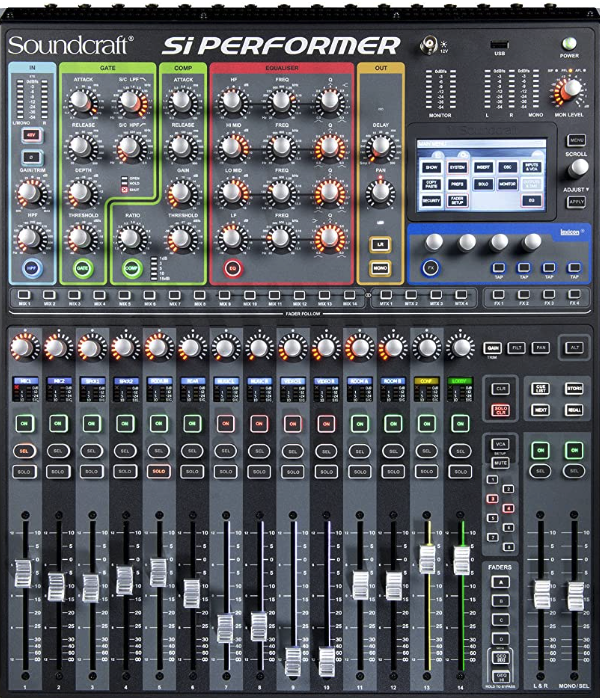Turn off the lit SOLO on channel 5

pyautogui.click(x=158, y=471)
